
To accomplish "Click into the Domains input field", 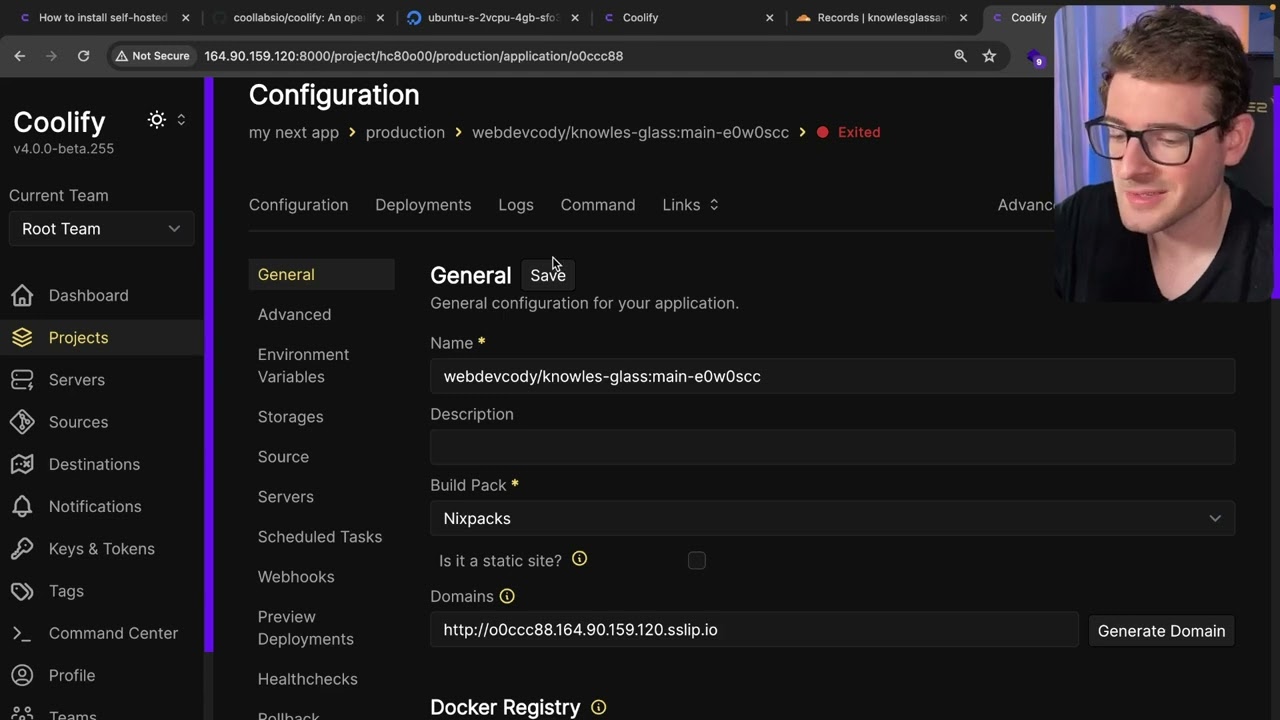I will pyautogui.click(x=754, y=630).
